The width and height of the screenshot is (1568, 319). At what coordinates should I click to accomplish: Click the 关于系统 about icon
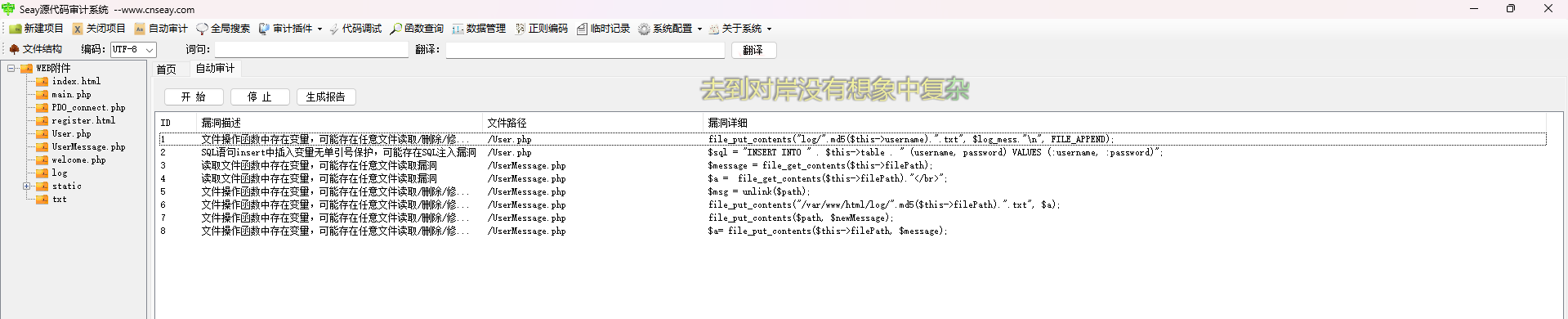[713, 29]
